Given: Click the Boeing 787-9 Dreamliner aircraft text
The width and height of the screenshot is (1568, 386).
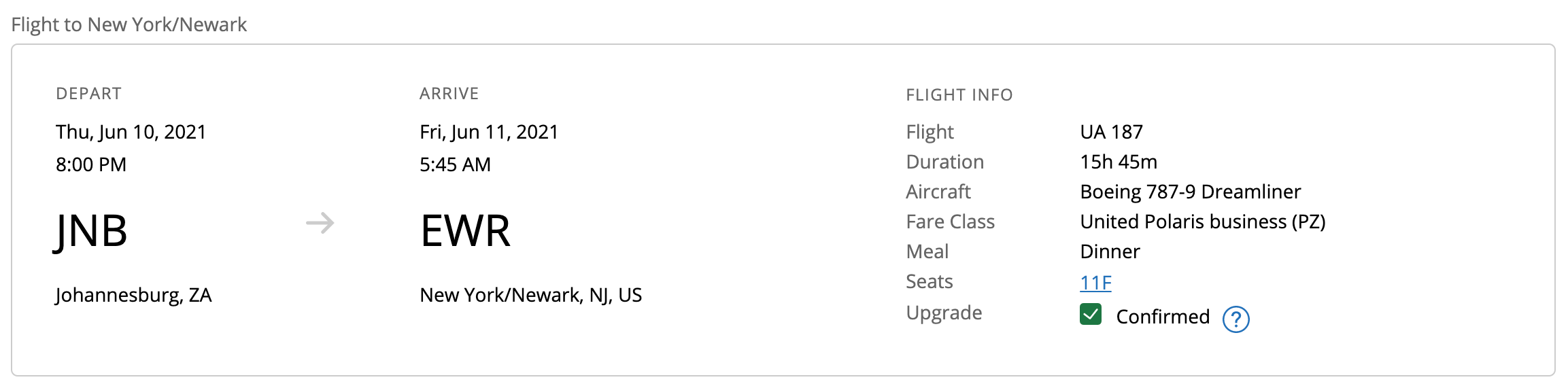Looking at the screenshot, I should 1190,192.
